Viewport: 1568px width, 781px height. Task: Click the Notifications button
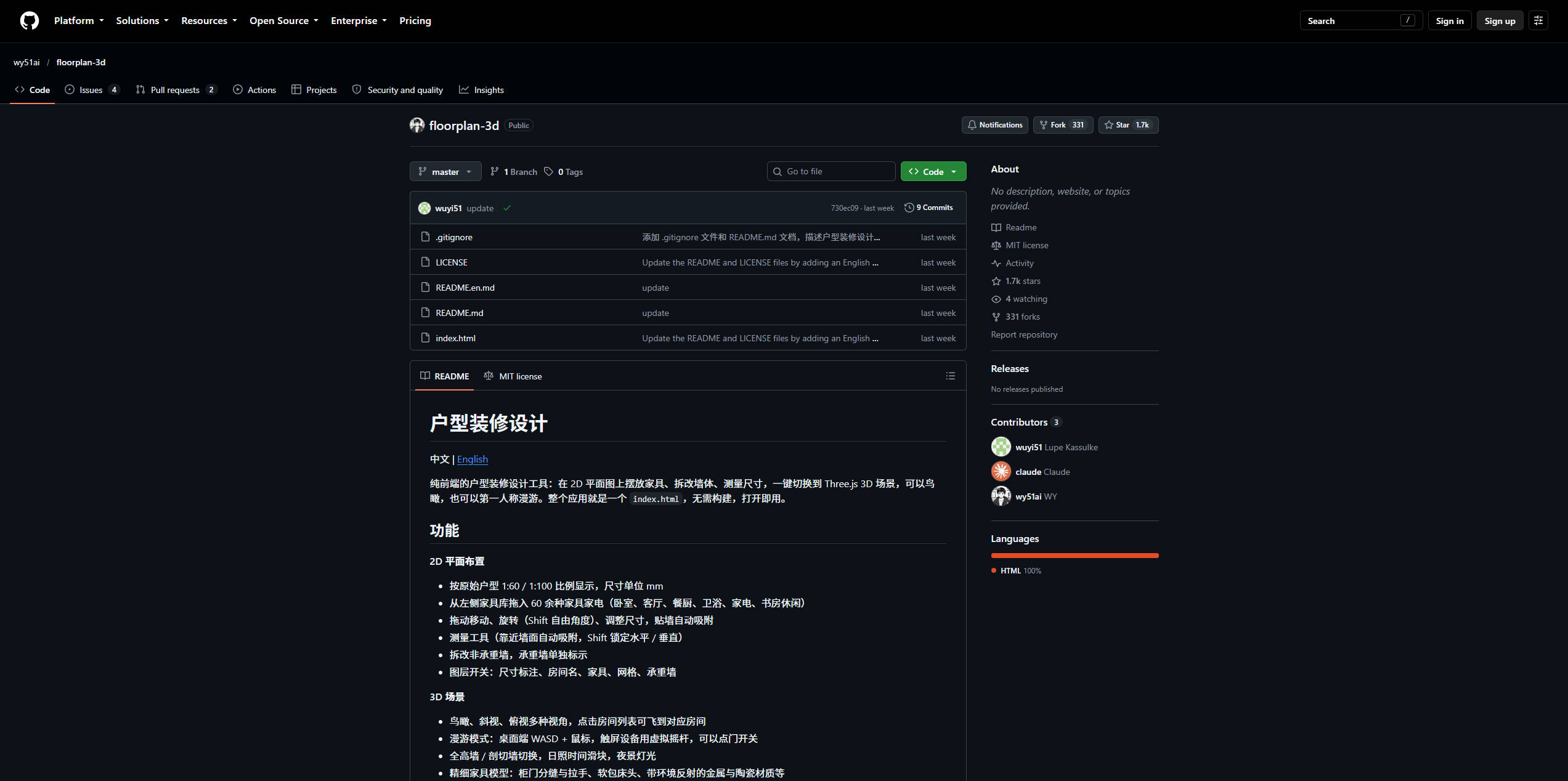coord(994,125)
